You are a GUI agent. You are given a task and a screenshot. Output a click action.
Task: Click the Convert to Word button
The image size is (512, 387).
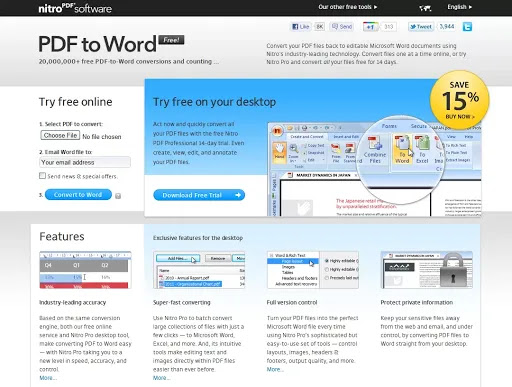[x=78, y=195]
